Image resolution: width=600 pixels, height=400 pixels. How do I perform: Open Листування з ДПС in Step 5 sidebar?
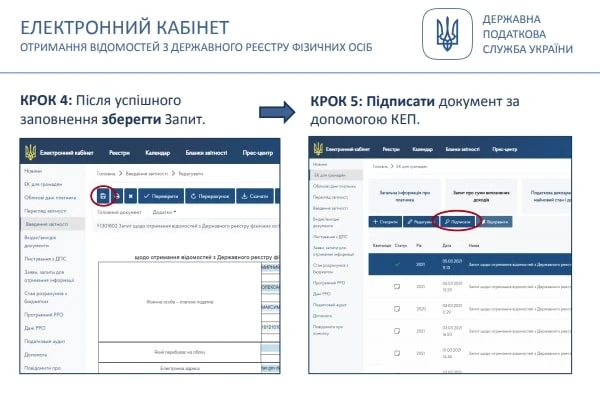[x=330, y=237]
